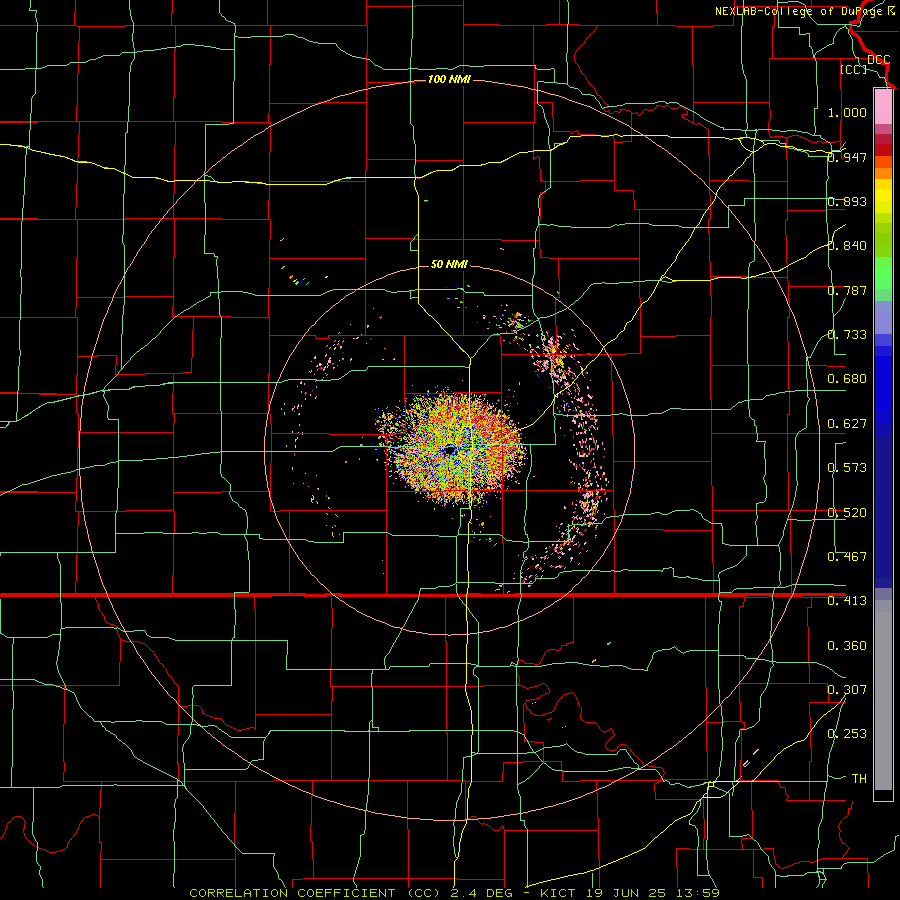Click the [CC] legend heading
The image size is (900, 900).
[854, 69]
